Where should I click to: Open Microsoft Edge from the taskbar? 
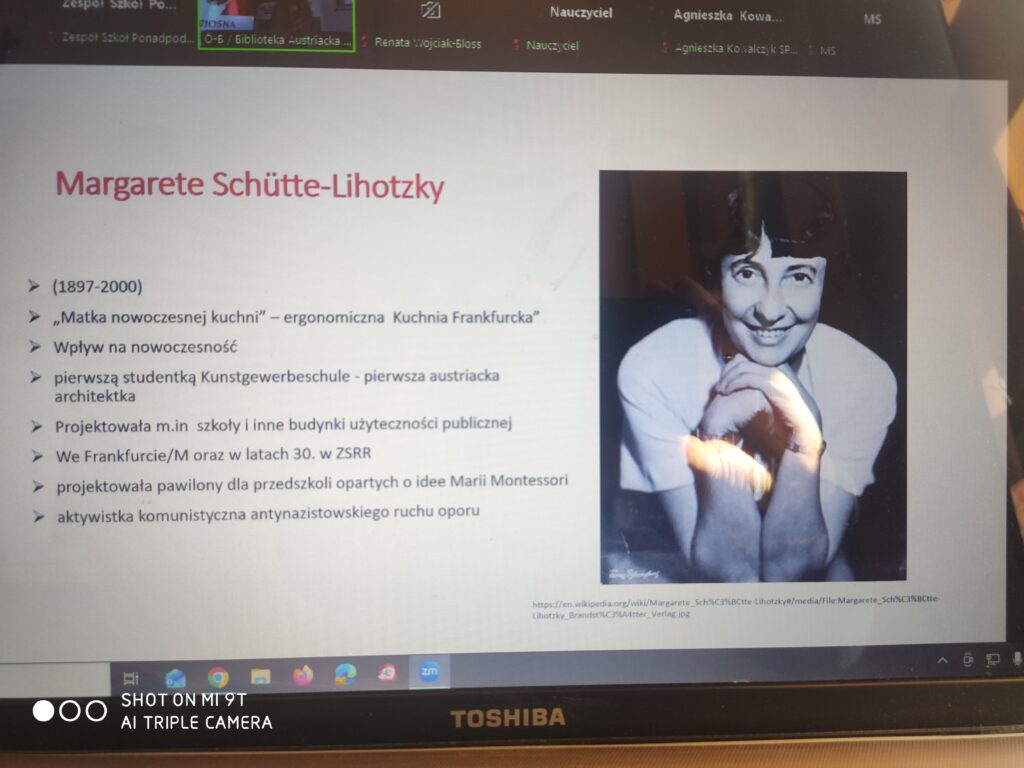coord(345,675)
